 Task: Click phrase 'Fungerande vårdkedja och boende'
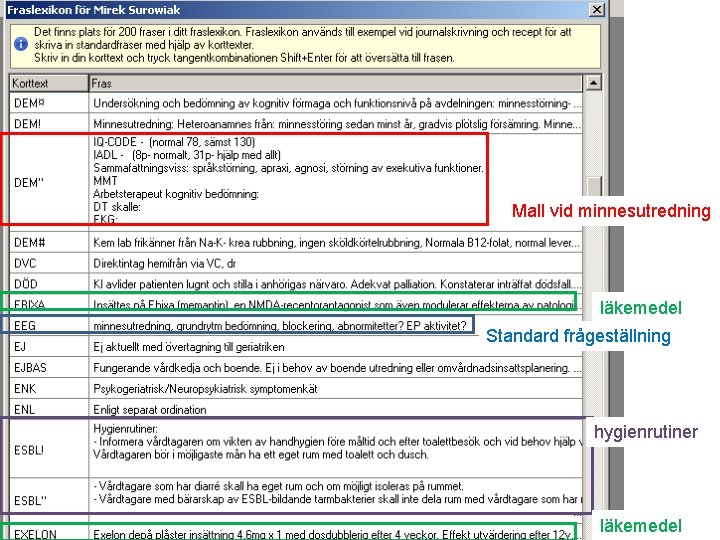pyautogui.click(x=336, y=368)
